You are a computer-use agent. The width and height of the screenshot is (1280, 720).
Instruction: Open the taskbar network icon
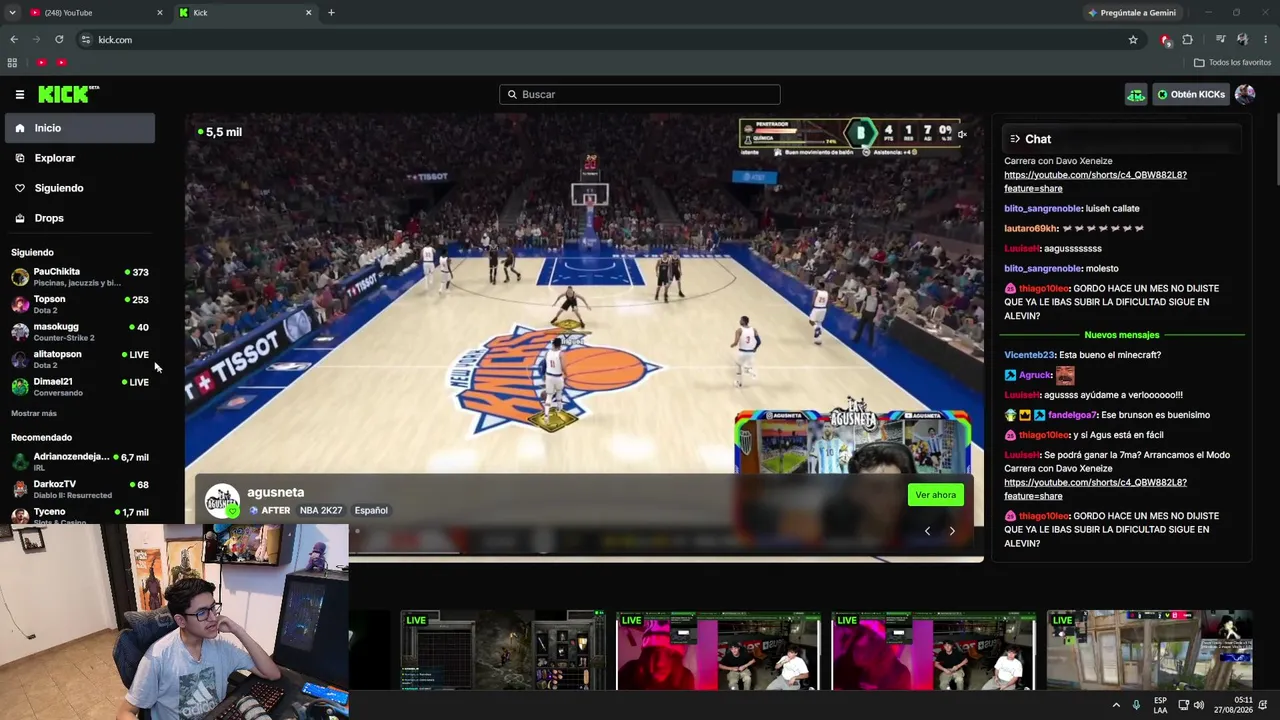point(1183,705)
